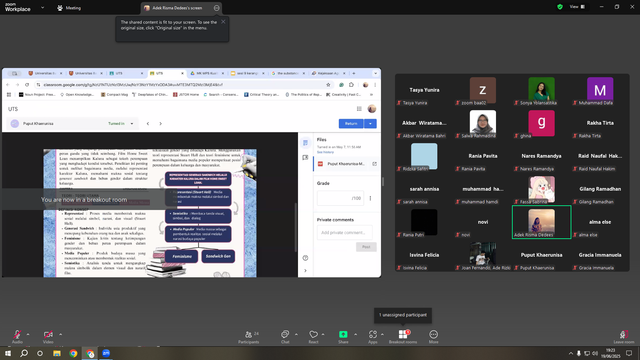640x360 pixels.
Task: Click the Muhammad Dafa avatar tile
Action: (600, 89)
